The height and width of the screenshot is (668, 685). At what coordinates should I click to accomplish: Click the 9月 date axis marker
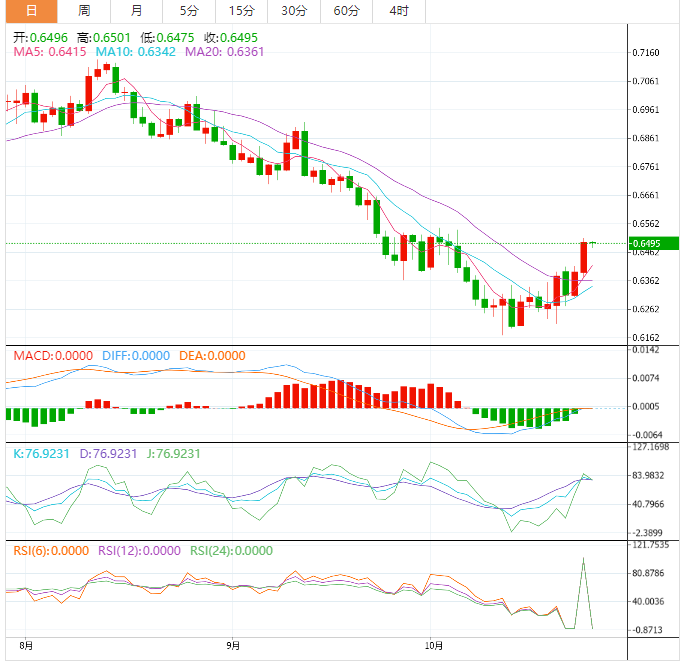233,645
